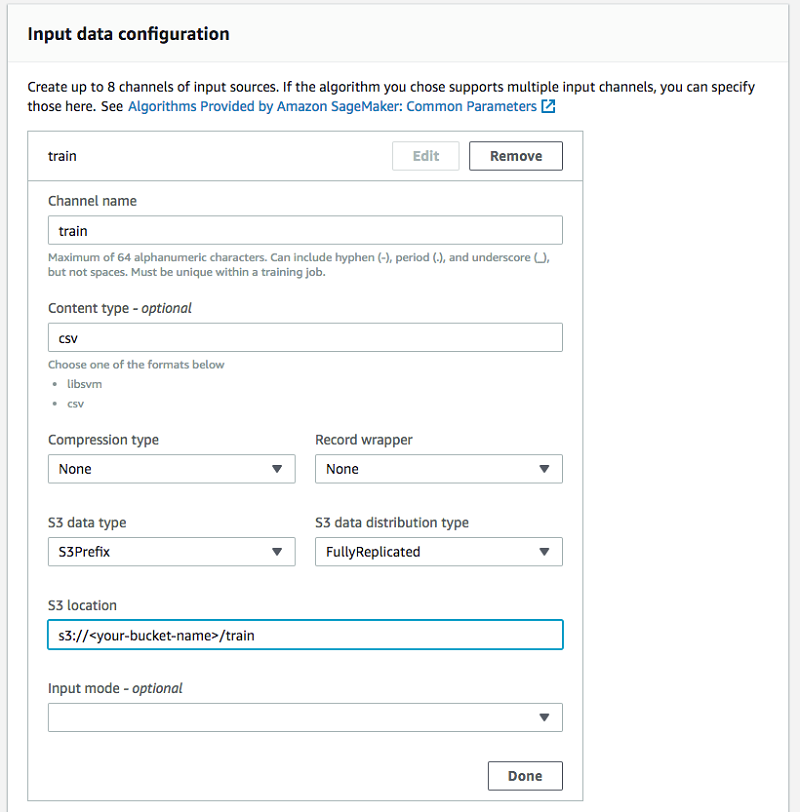This screenshot has height=812, width=800.
Task: Click into the Content type field containing csv
Action: pos(305,338)
